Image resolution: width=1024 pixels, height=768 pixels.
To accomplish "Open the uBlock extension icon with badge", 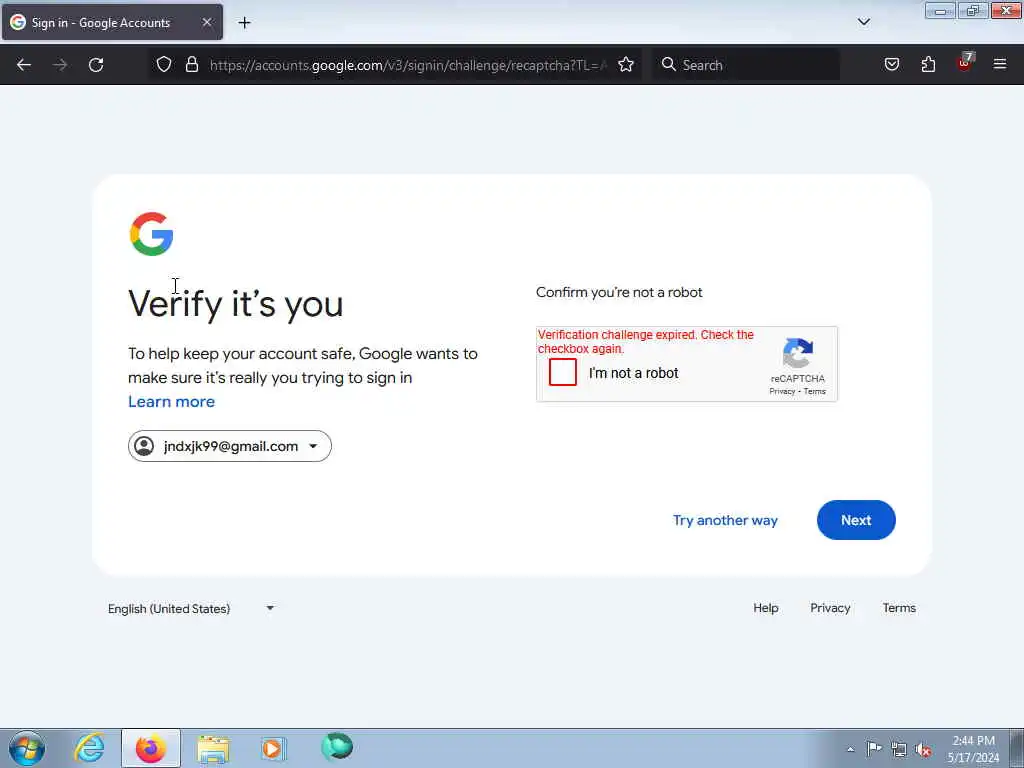I will tap(965, 63).
